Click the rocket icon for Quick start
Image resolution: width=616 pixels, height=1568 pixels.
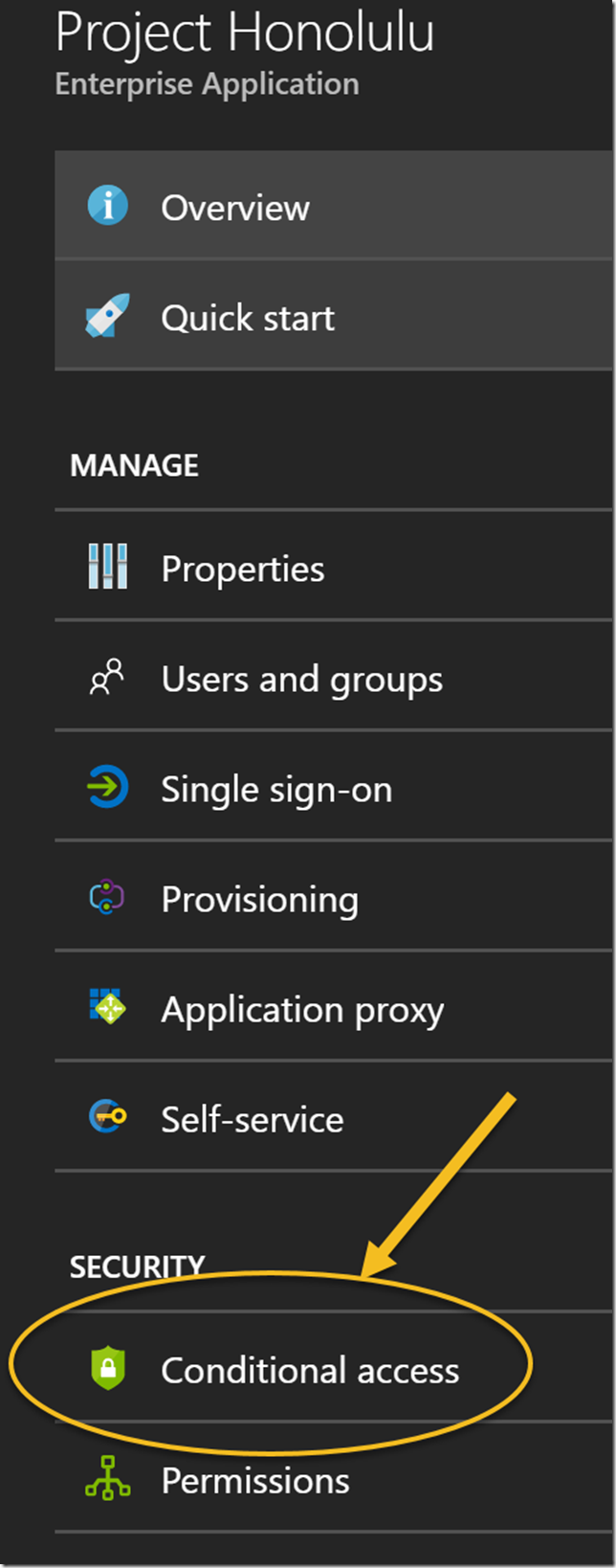(x=107, y=316)
